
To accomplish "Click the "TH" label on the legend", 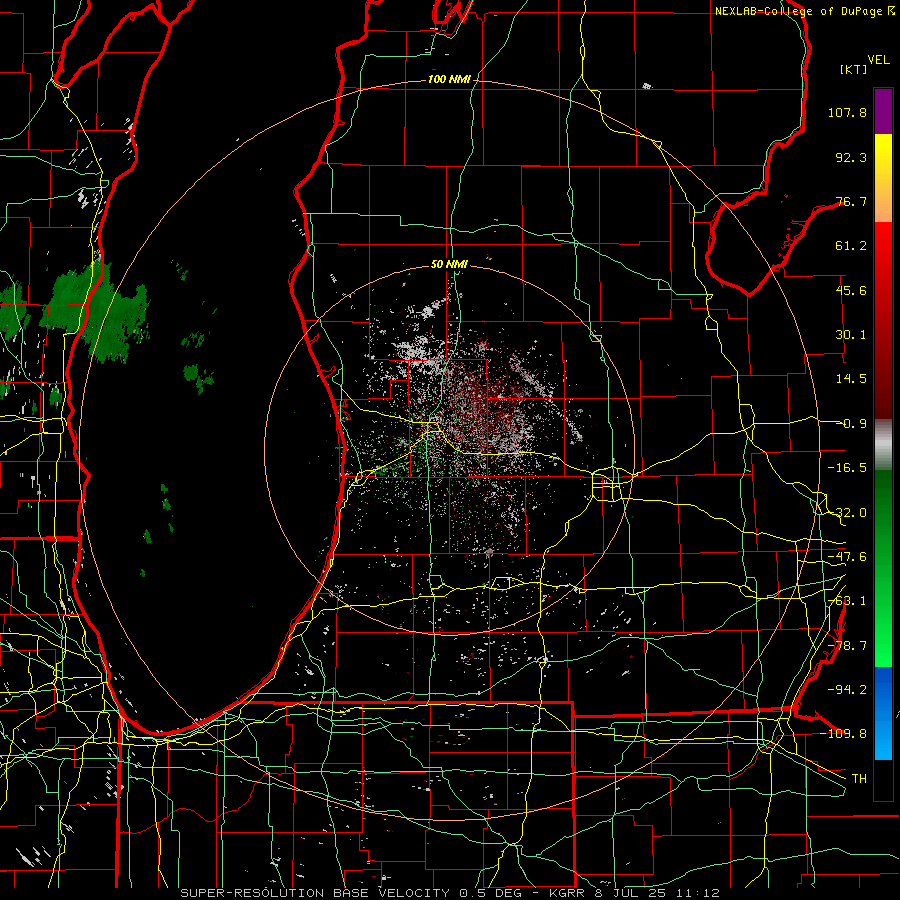I will 859,779.
